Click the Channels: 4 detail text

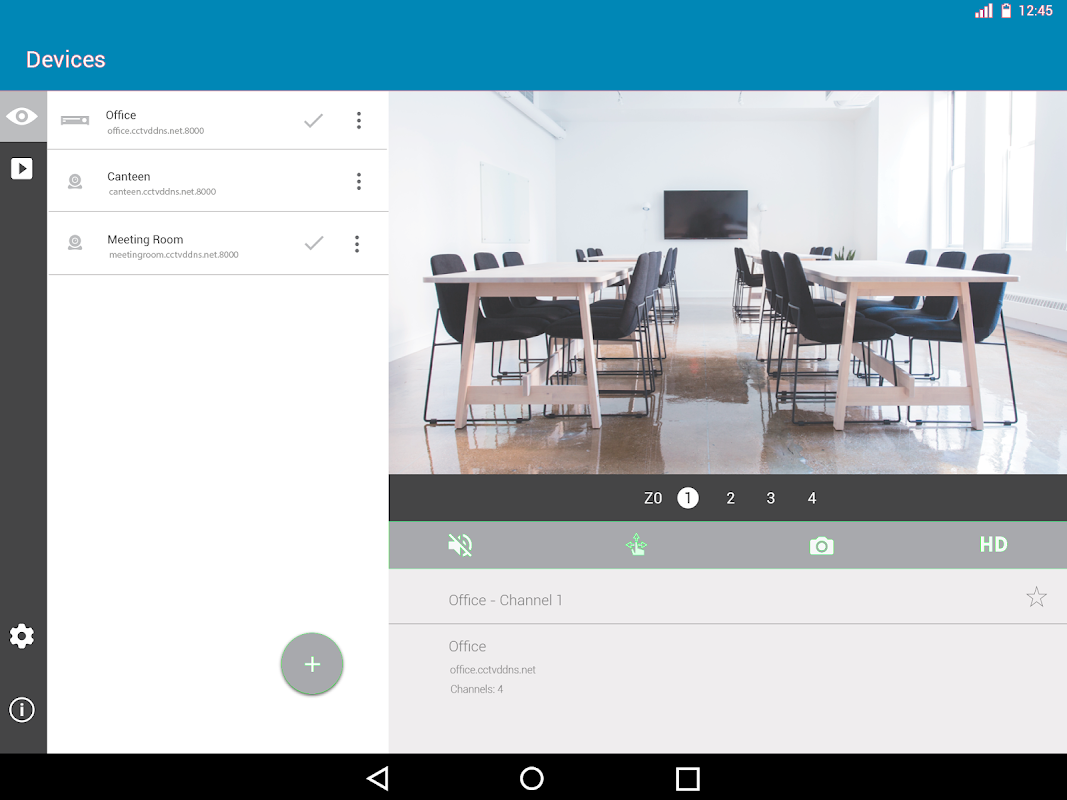(476, 689)
